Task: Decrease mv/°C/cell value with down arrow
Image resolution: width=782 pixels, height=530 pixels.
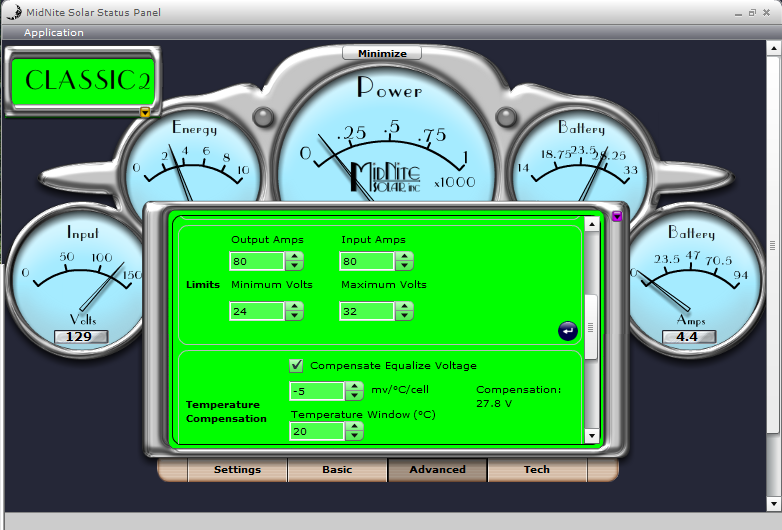Action: 354,395
